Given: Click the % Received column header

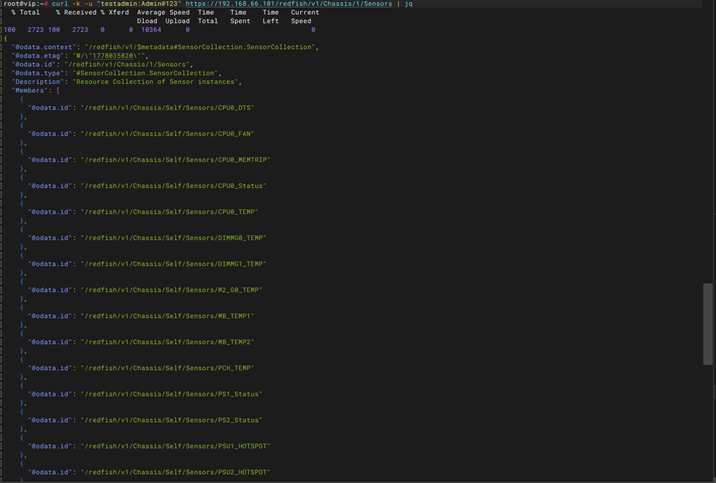Looking at the screenshot, I should click(76, 12).
